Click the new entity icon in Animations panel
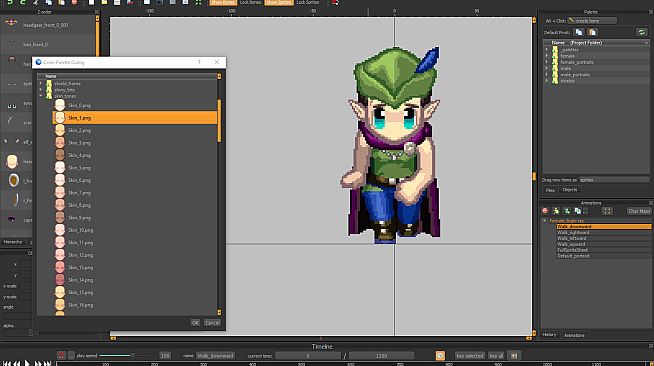The height and width of the screenshot is (366, 654). (x=556, y=211)
